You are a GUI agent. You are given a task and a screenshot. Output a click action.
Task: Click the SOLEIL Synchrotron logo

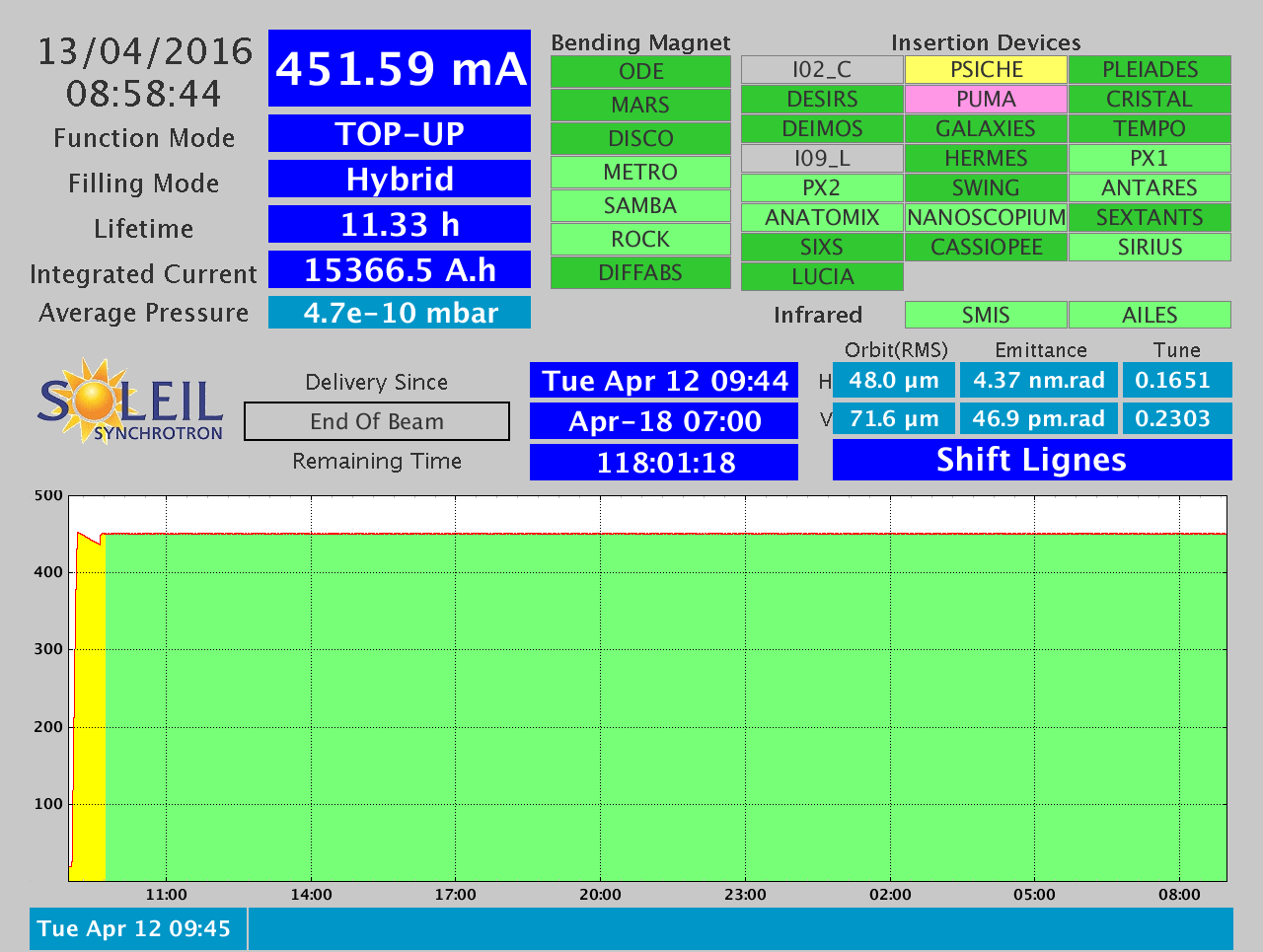click(x=130, y=401)
